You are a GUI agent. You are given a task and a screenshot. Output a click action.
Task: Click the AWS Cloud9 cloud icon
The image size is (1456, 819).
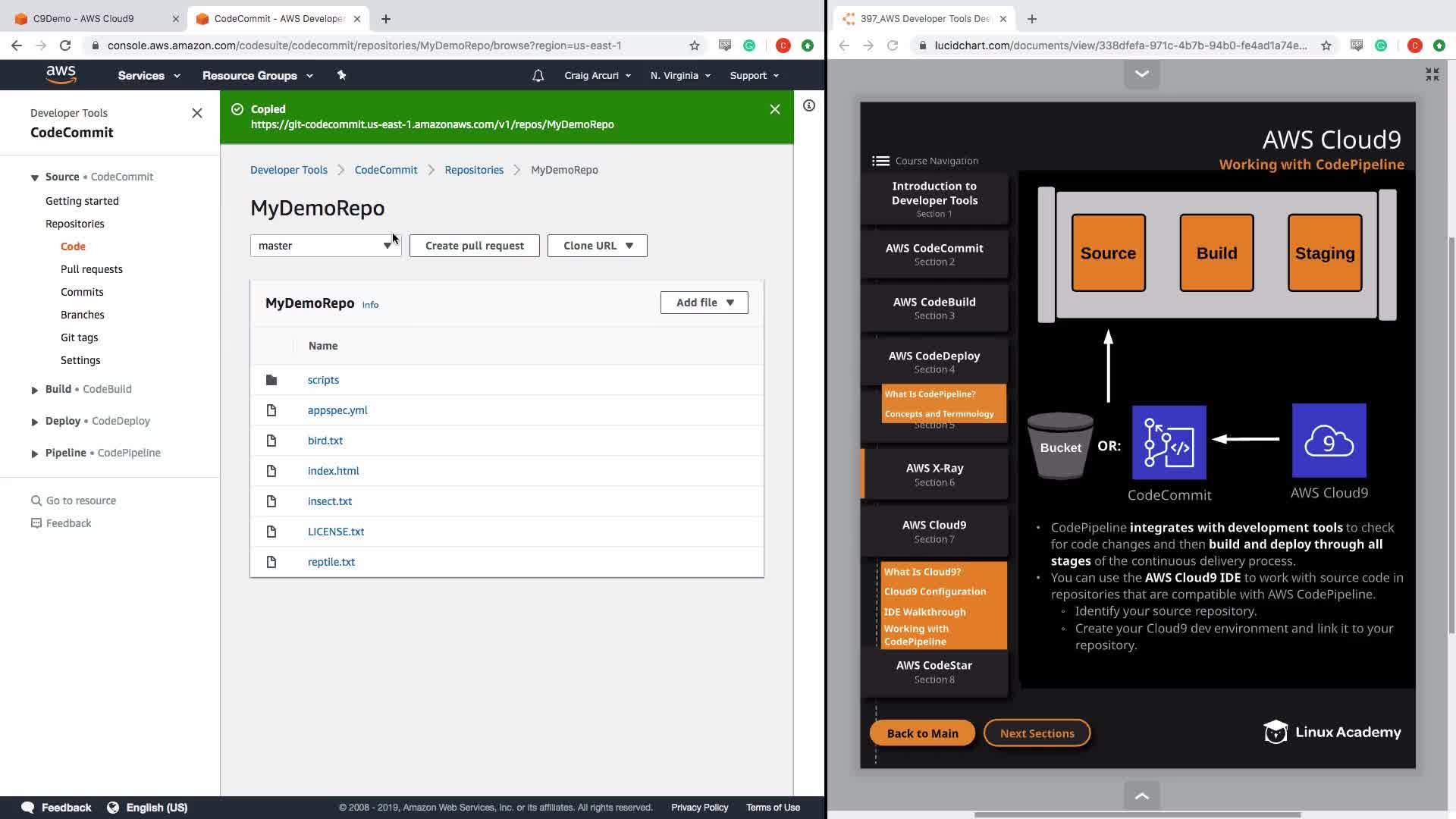[1329, 441]
